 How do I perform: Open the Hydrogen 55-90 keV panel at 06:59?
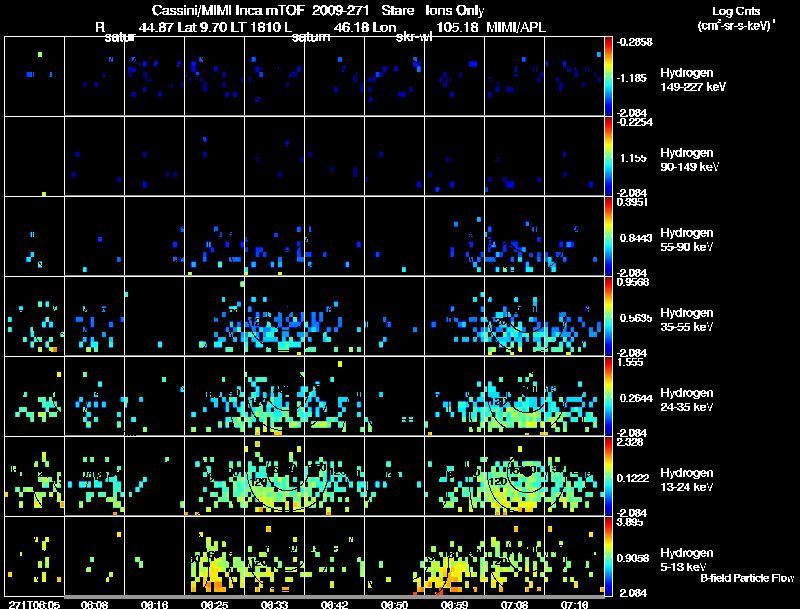click(x=455, y=236)
